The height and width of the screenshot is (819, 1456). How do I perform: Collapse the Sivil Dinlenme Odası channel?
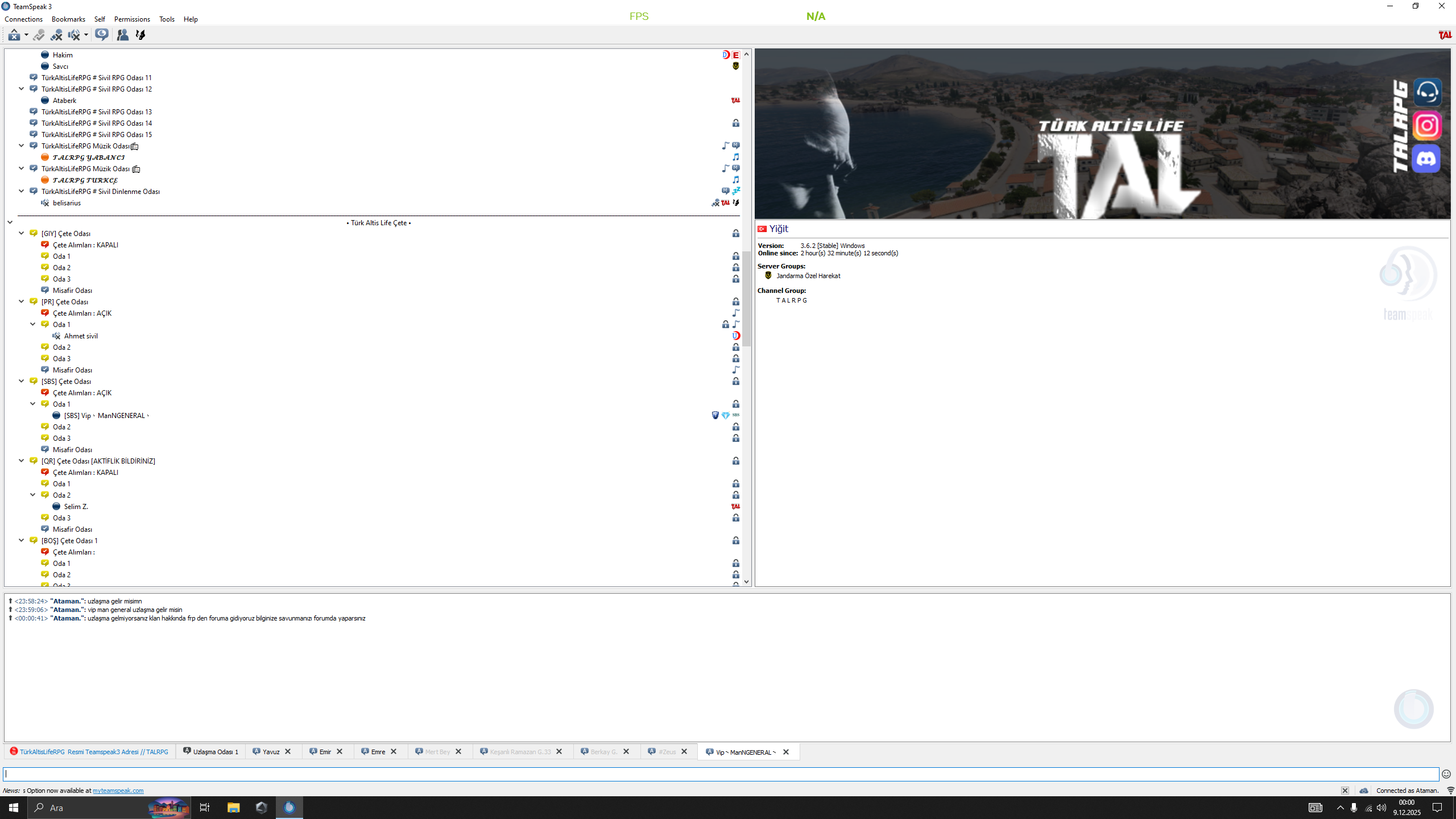22,191
